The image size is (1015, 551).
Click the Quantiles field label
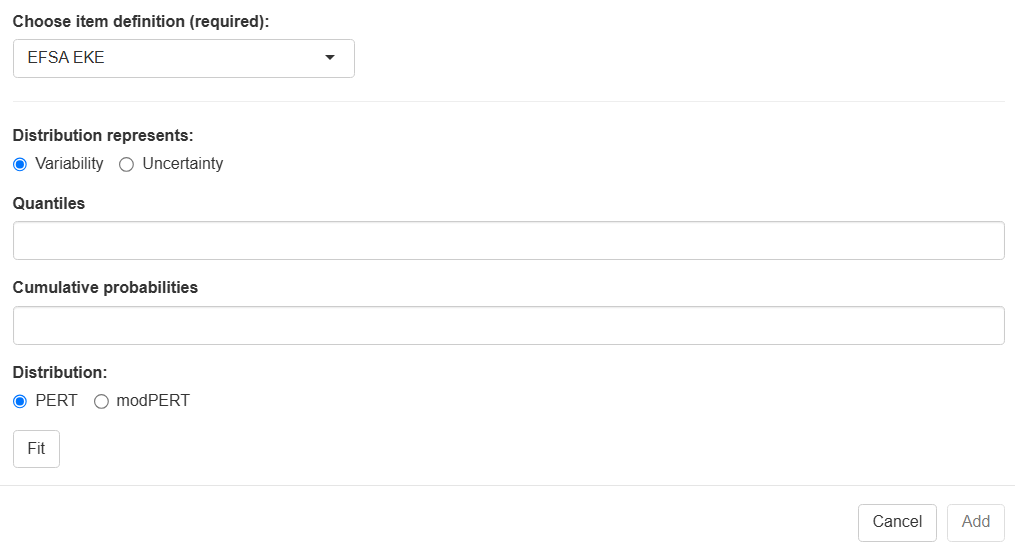pos(49,204)
